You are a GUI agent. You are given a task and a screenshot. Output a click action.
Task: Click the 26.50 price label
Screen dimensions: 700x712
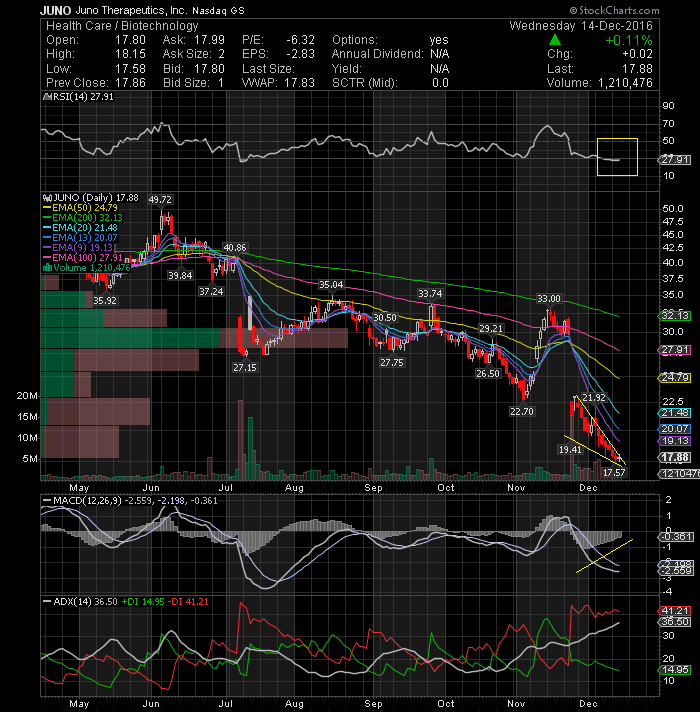(x=488, y=374)
